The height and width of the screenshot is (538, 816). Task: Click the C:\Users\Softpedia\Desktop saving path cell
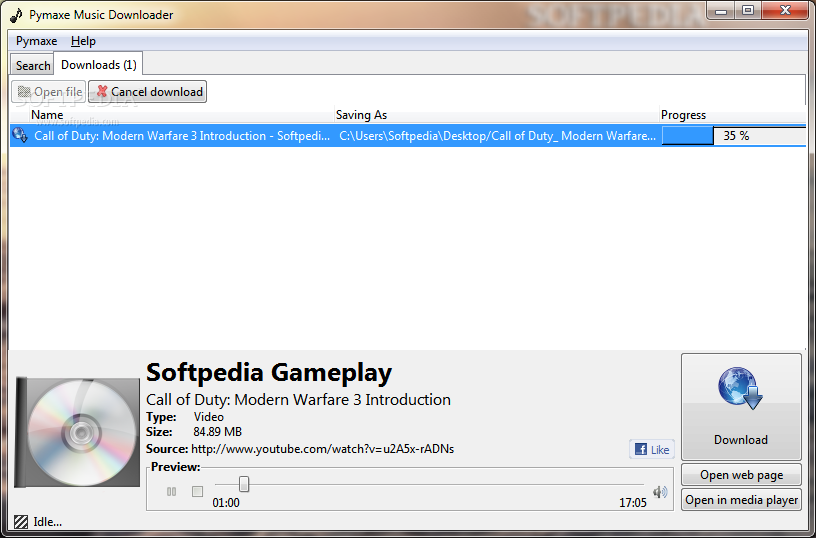[497, 136]
